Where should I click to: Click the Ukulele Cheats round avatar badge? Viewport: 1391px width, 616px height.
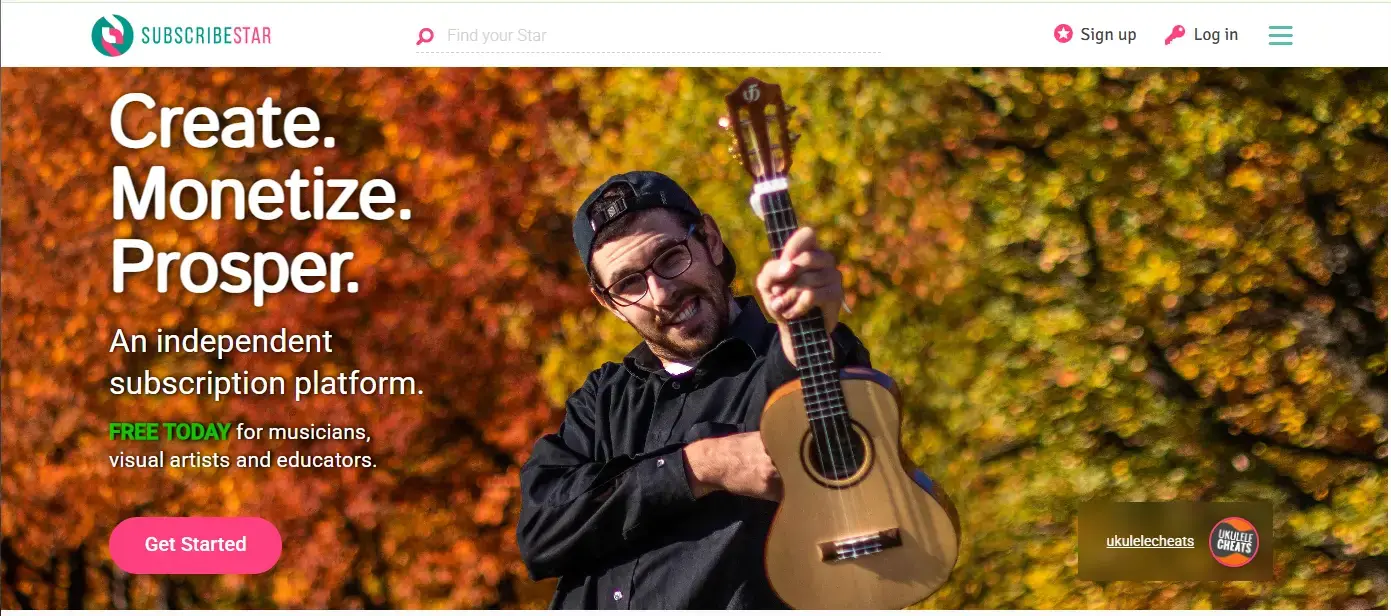tap(1234, 542)
